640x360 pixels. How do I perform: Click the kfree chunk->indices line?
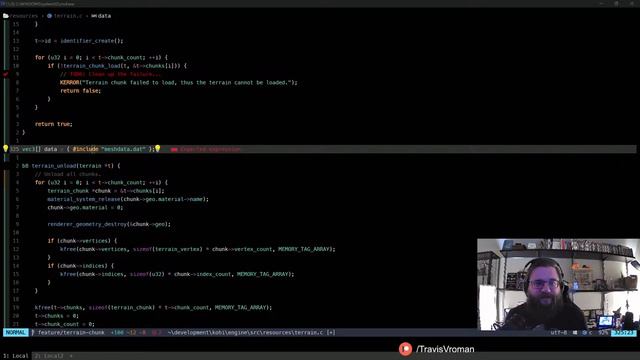177,274
